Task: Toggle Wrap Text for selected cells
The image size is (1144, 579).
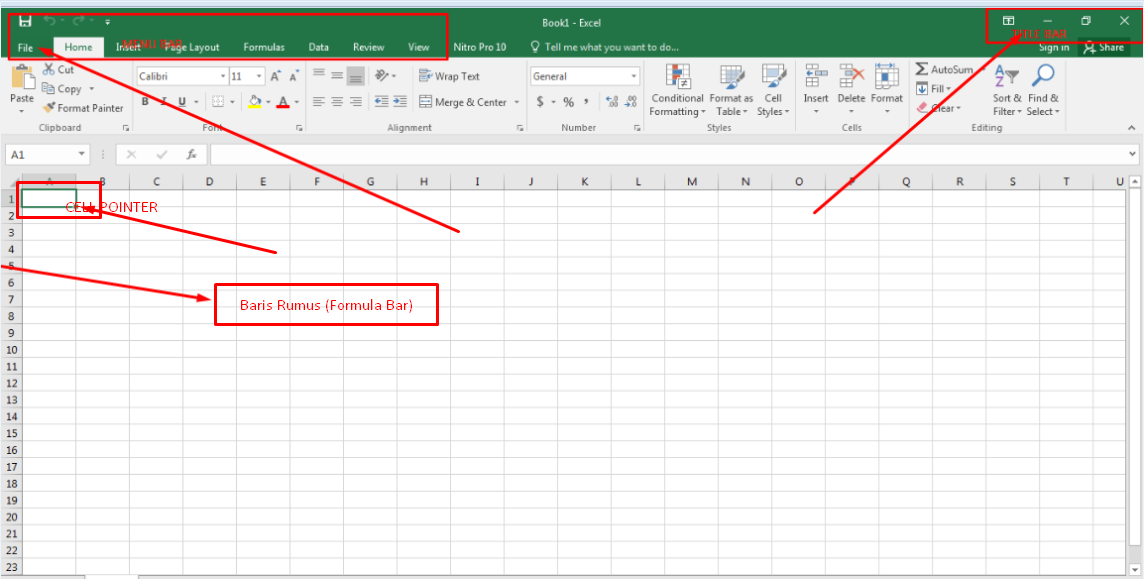Action: (x=449, y=76)
